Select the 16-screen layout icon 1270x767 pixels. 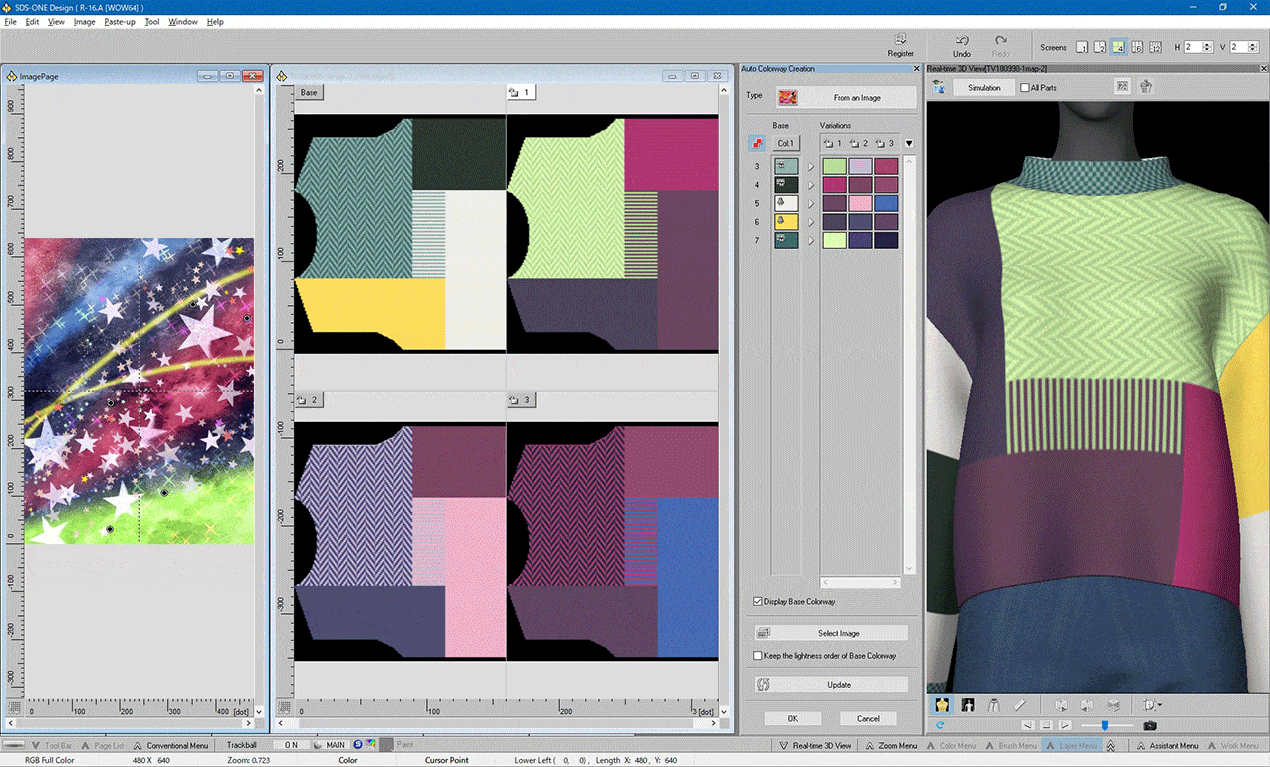[1155, 47]
